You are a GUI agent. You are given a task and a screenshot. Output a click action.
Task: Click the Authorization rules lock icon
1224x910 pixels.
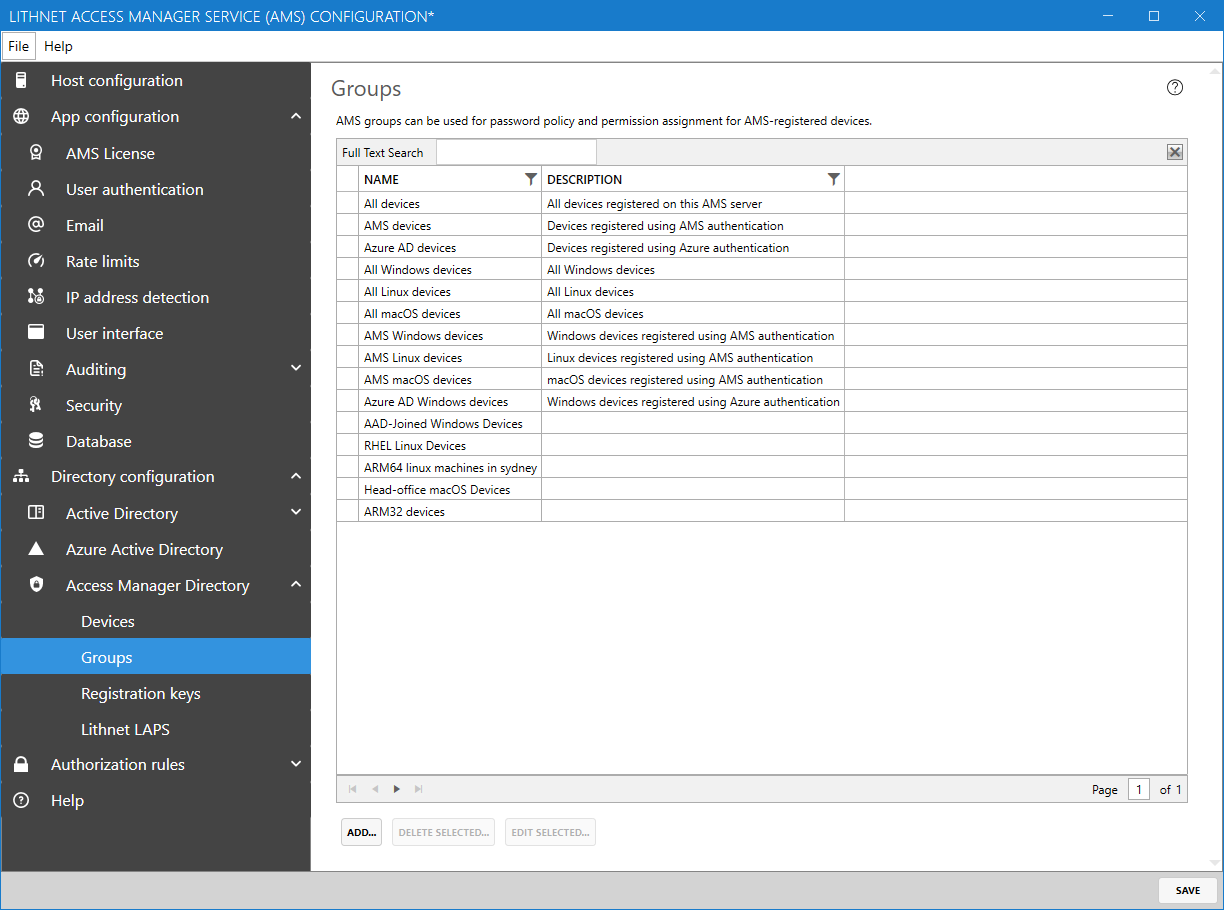[x=21, y=765]
